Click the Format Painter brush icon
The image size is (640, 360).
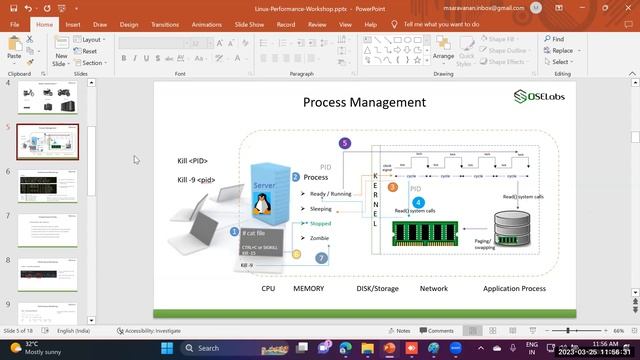[x=29, y=62]
